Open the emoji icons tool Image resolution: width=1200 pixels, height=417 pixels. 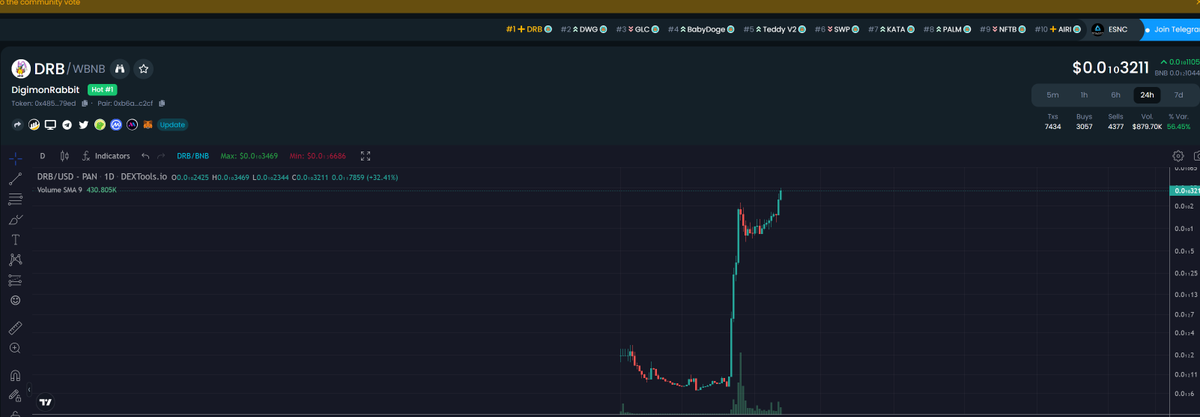15,300
